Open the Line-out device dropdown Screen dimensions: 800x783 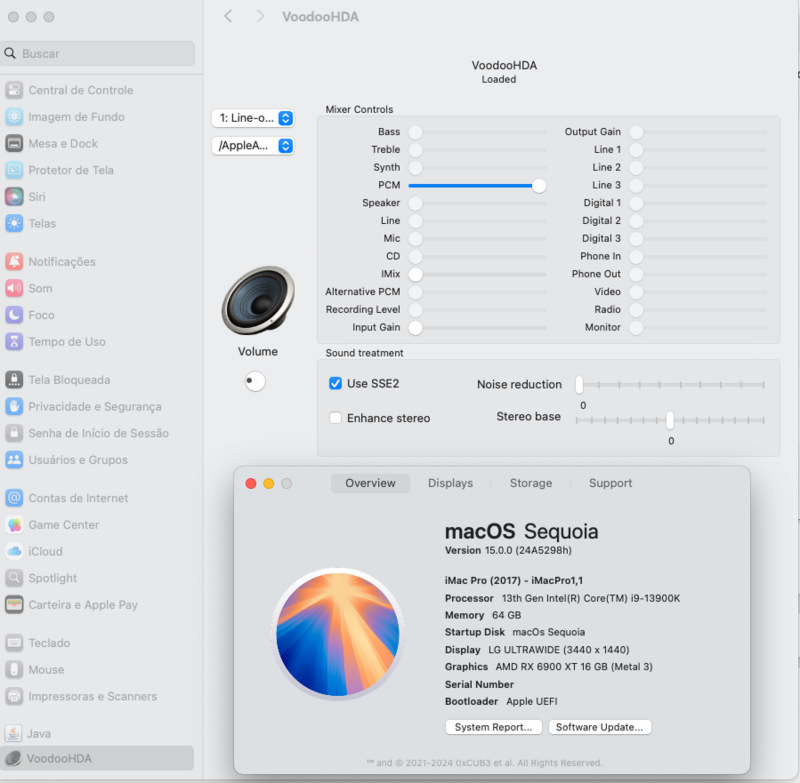point(253,118)
